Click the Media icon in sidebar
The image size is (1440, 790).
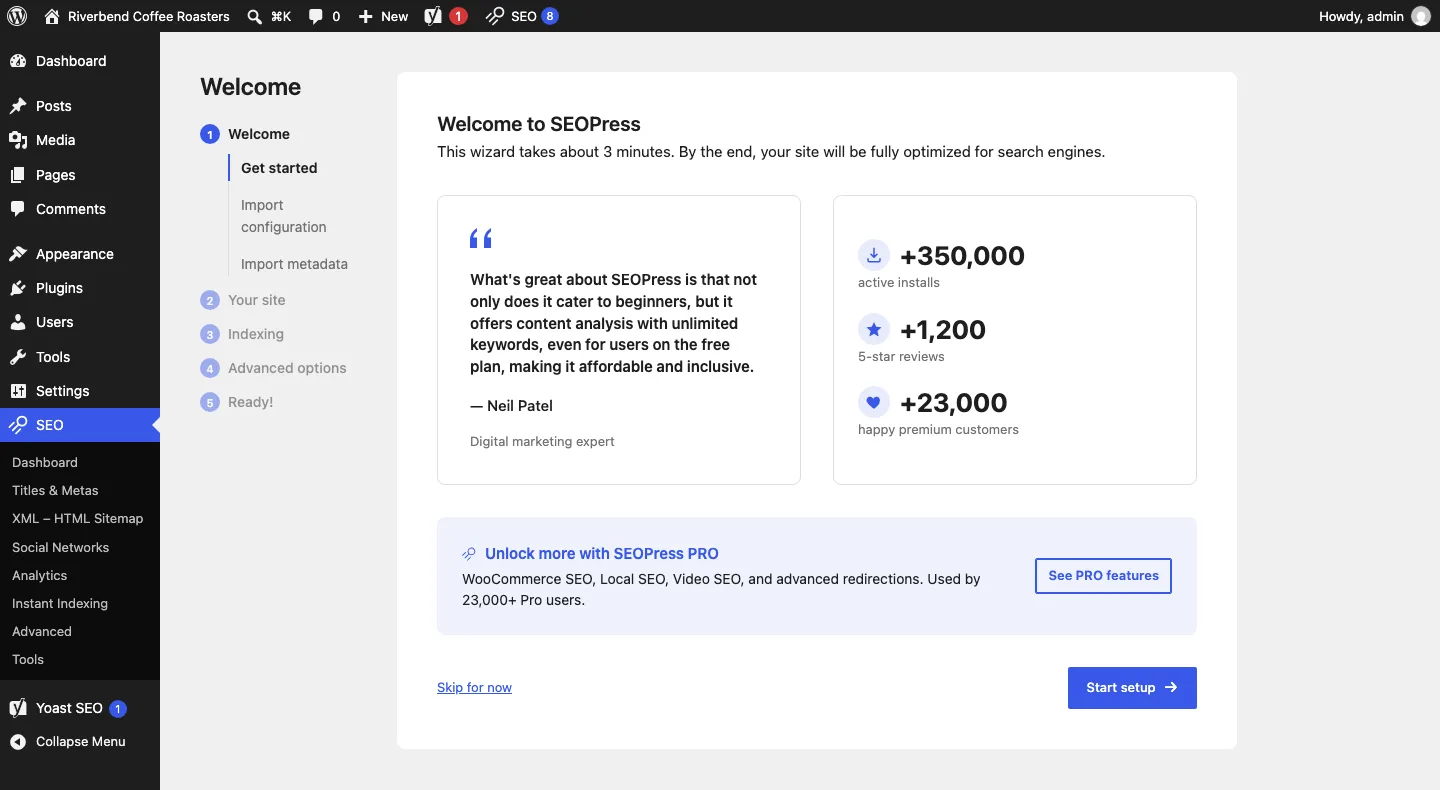tap(18, 140)
